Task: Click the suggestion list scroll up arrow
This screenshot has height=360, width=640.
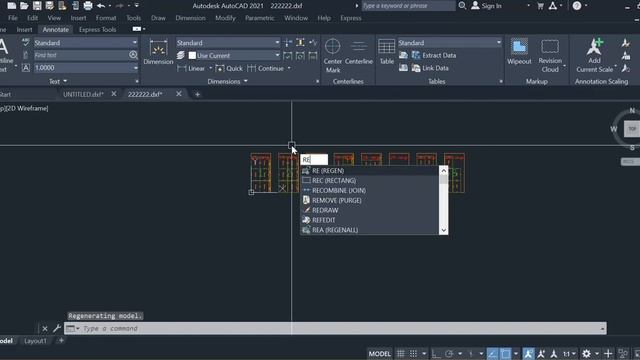Action: coord(444,171)
